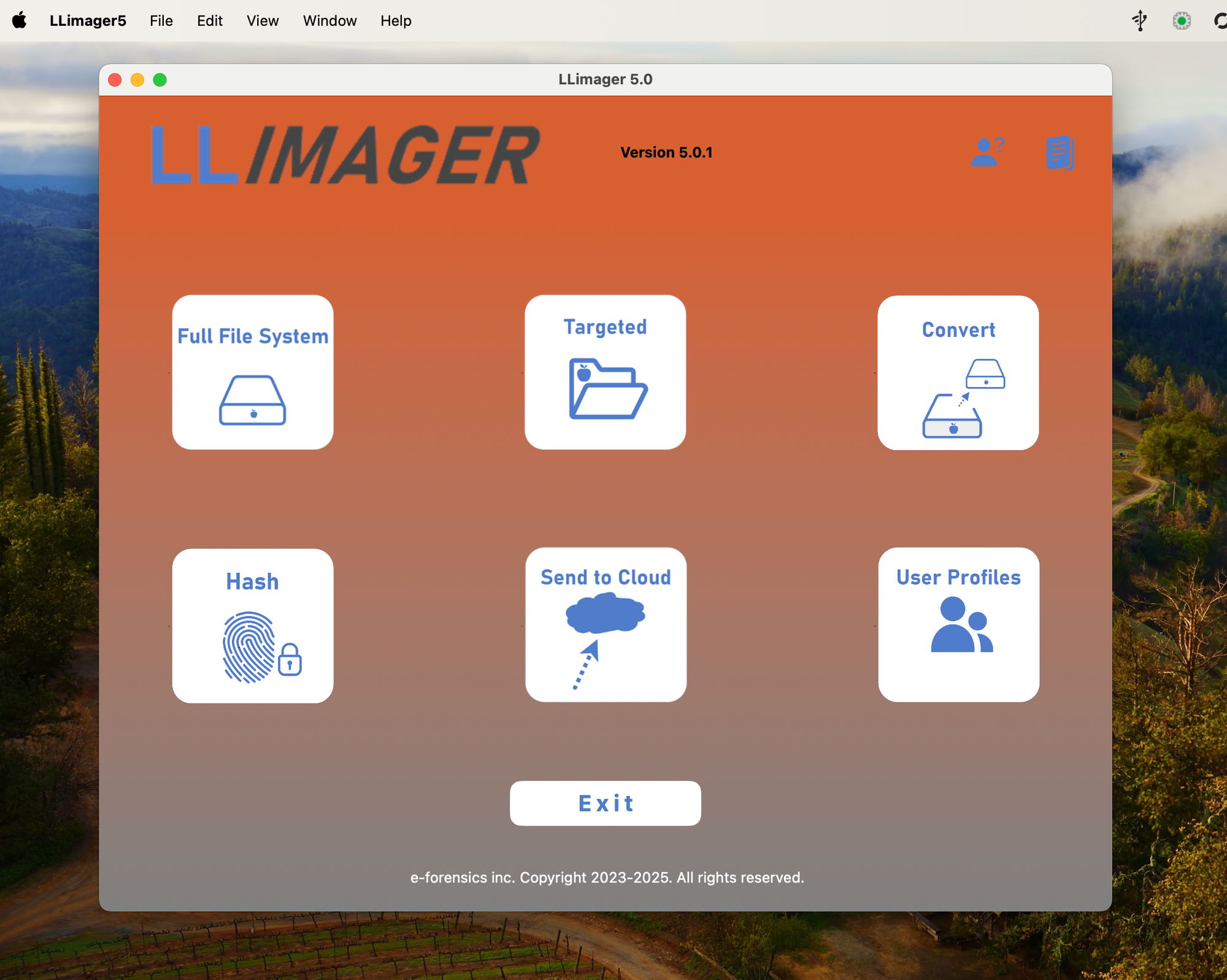The height and width of the screenshot is (980, 1227).
Task: Open the File menu
Action: [x=161, y=21]
